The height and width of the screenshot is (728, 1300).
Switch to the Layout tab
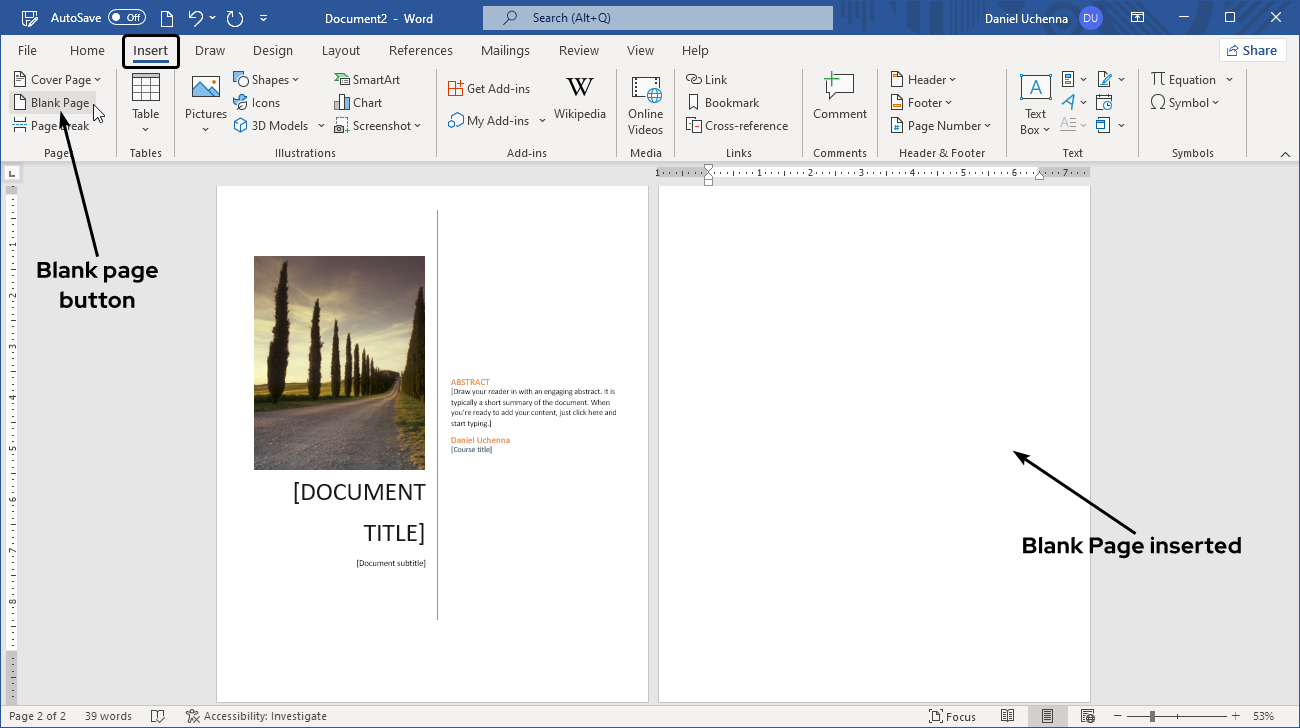coord(340,51)
